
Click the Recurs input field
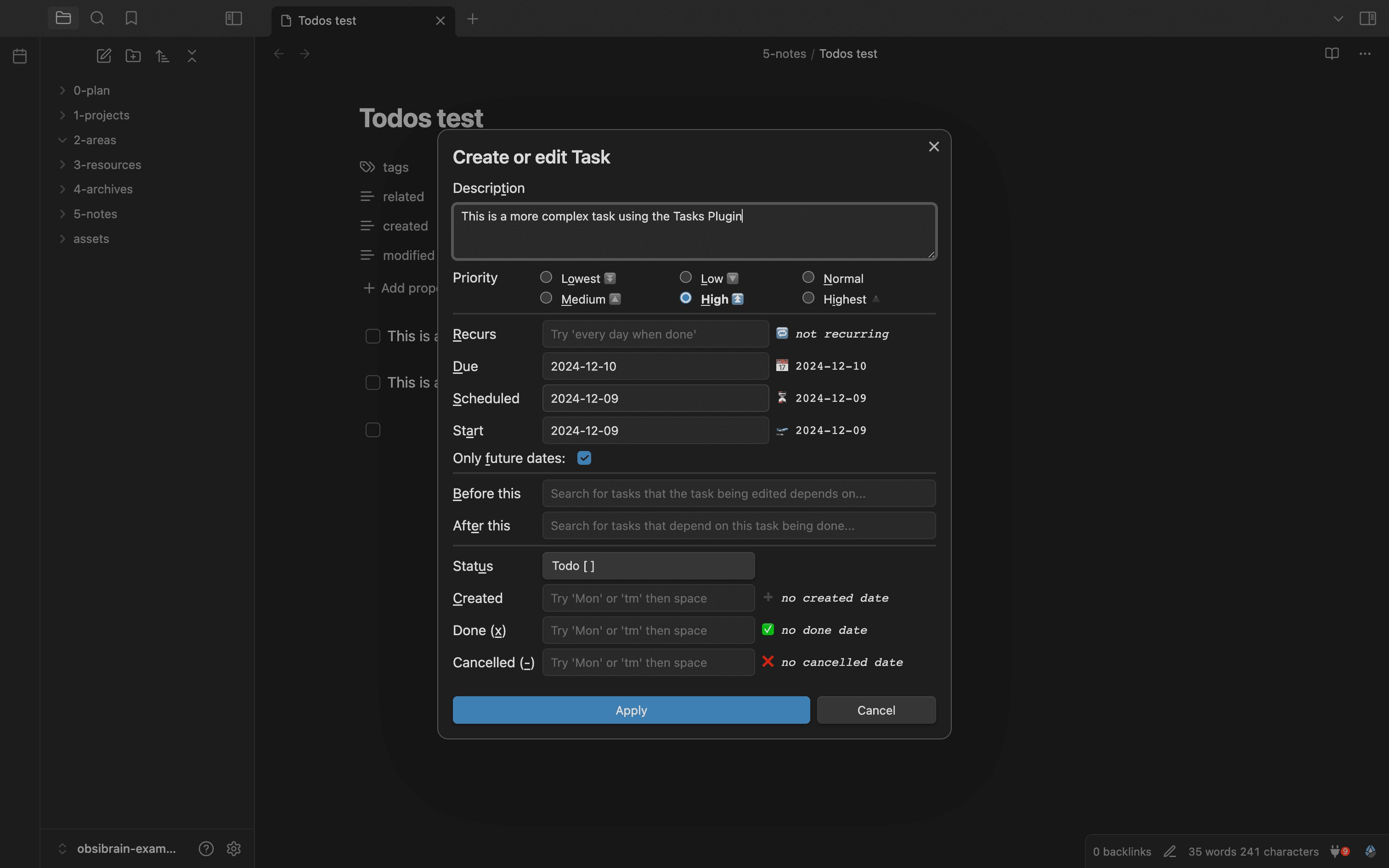[x=655, y=334]
